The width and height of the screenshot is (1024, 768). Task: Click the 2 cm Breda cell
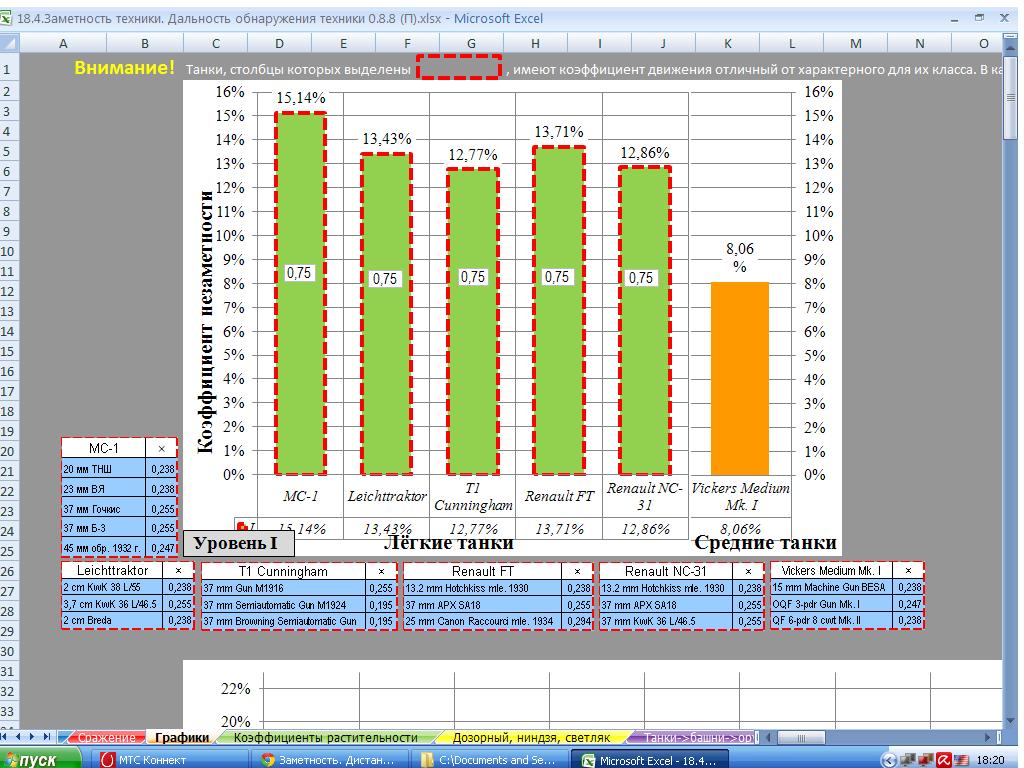[112, 620]
